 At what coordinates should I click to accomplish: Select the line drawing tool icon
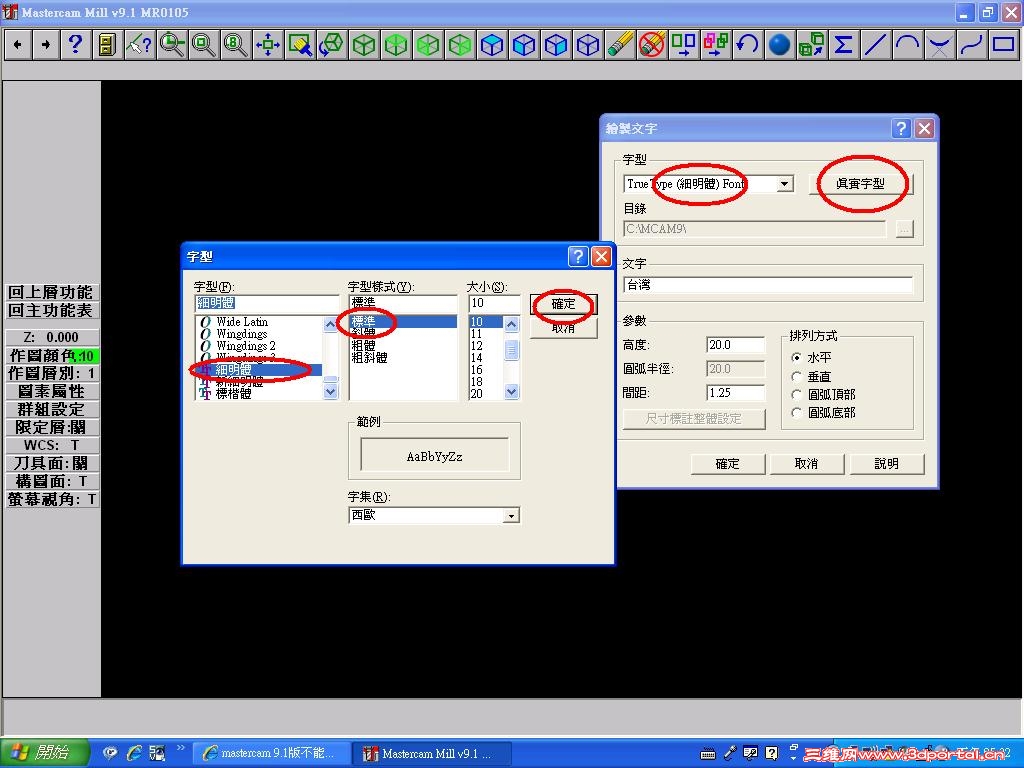pyautogui.click(x=876, y=45)
